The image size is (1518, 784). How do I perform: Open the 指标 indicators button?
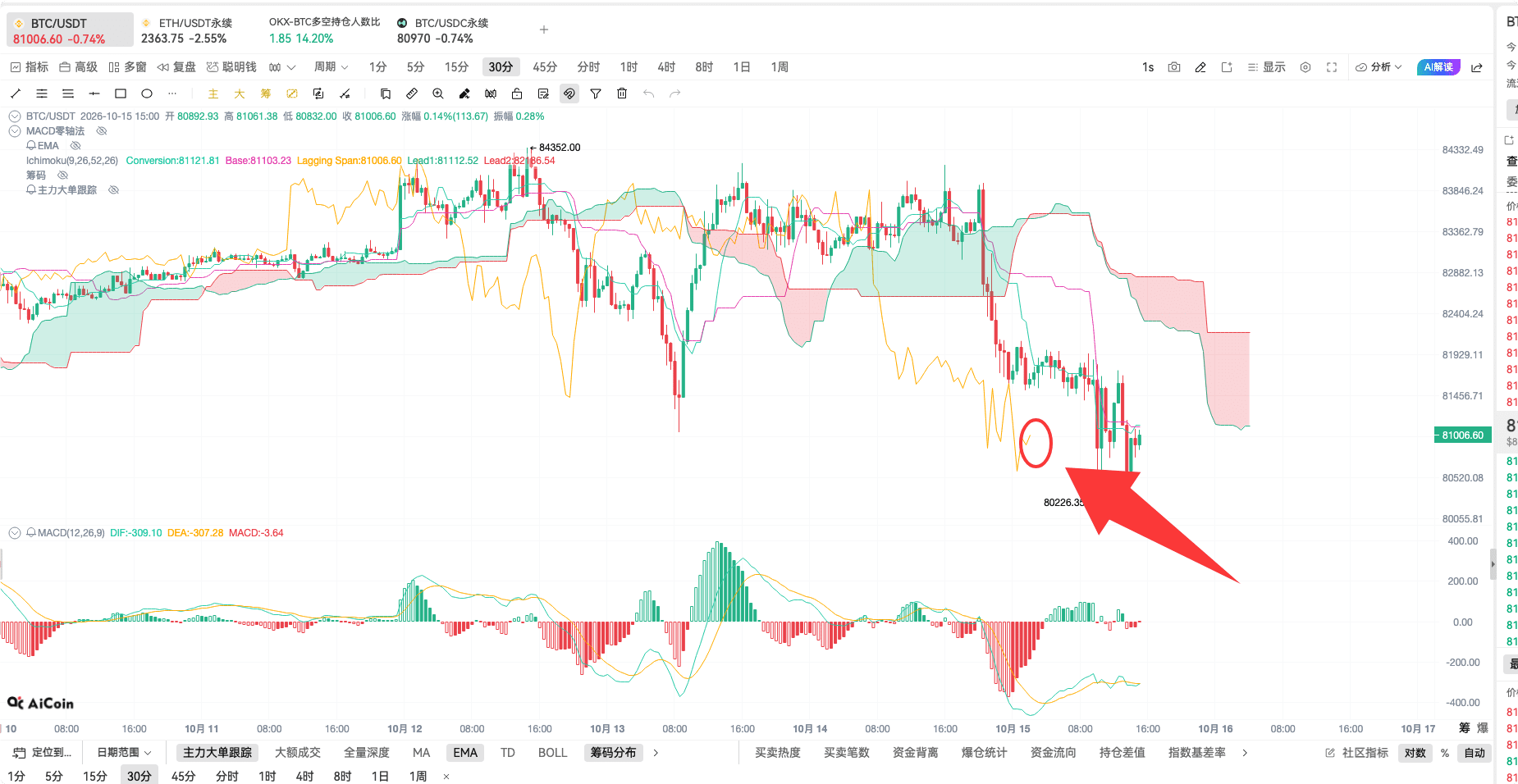tap(30, 67)
